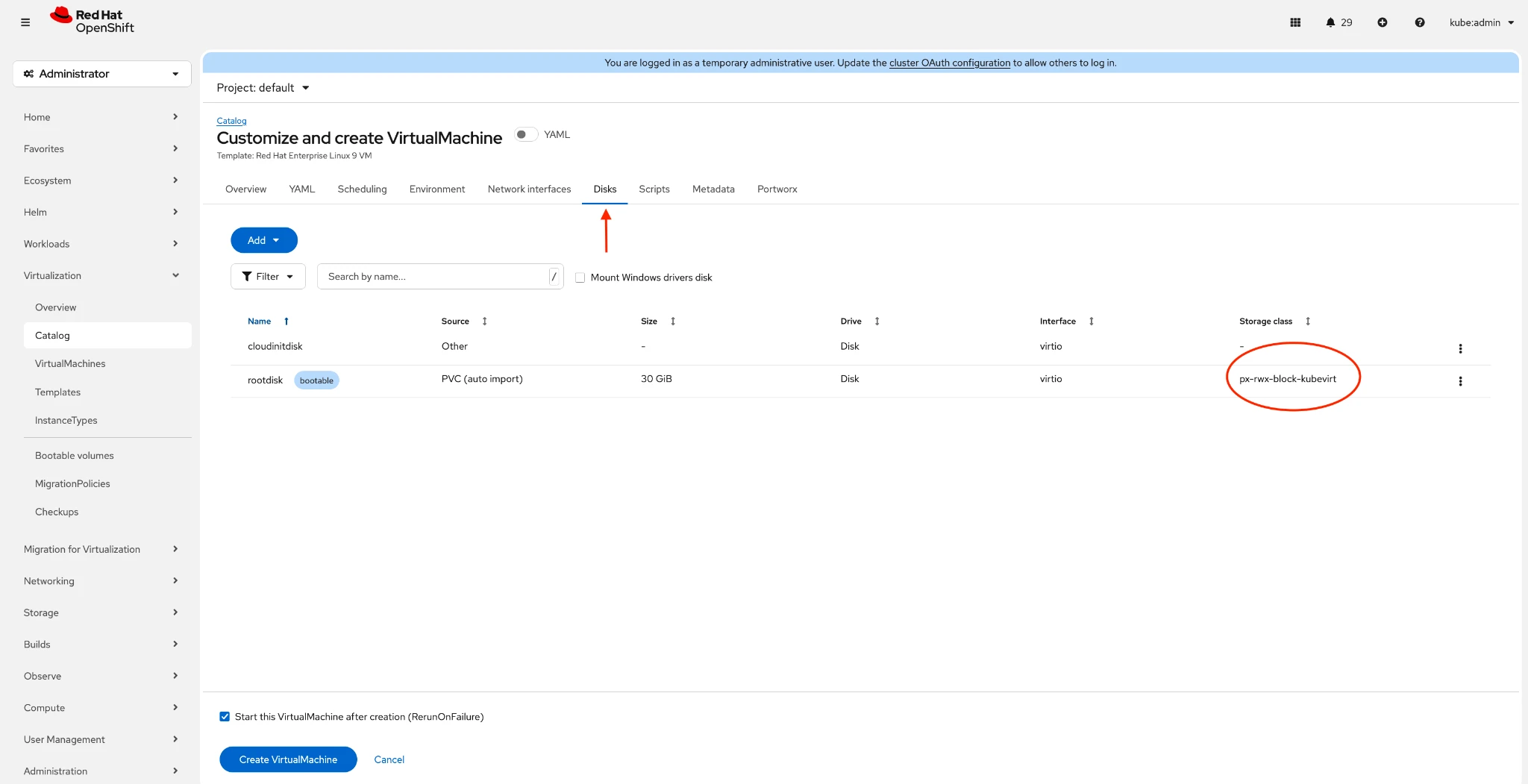Switch to the Metadata tab
This screenshot has width=1528, height=784.
pyautogui.click(x=713, y=189)
